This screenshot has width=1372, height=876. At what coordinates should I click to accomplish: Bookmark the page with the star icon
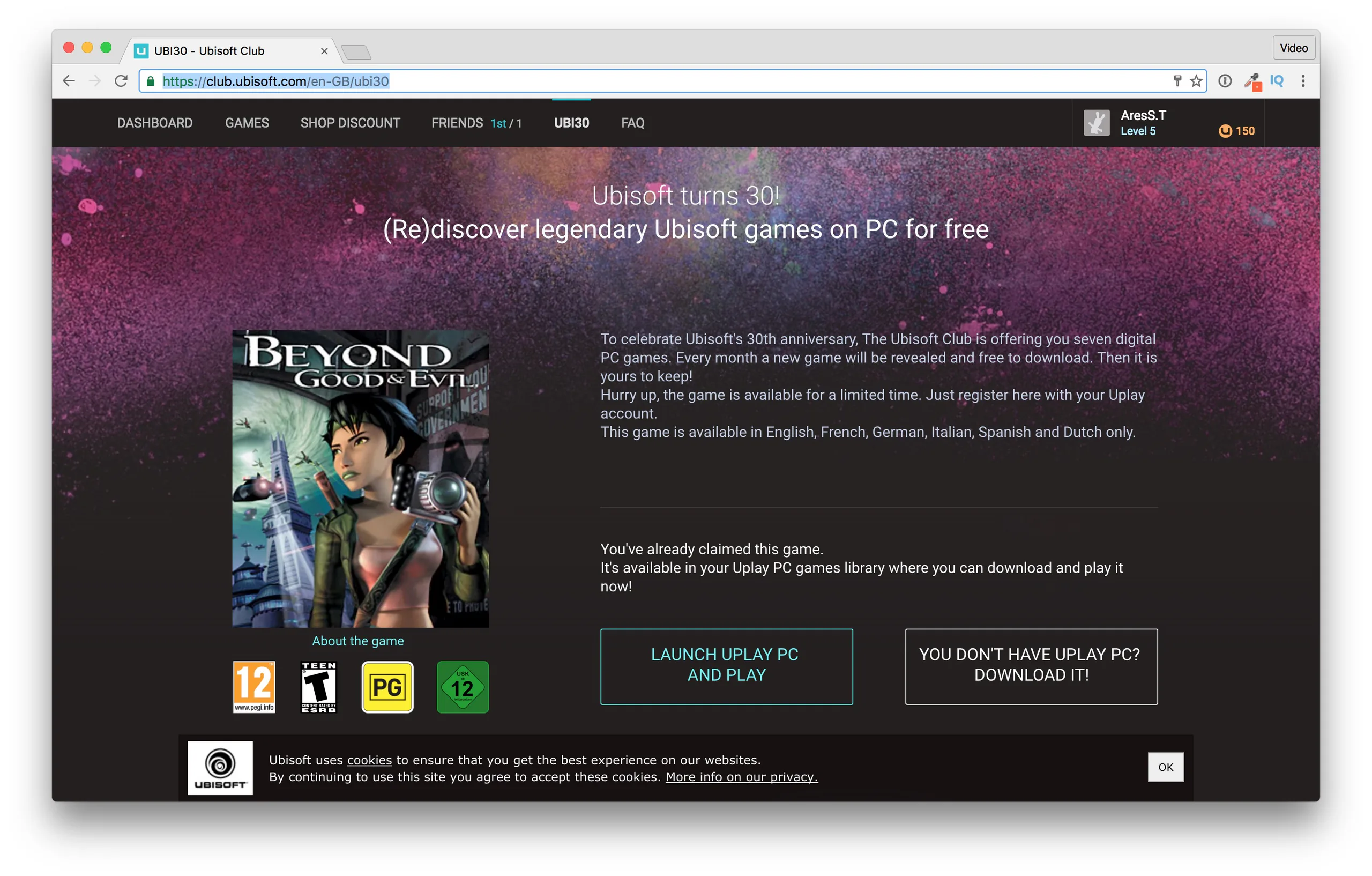[x=1196, y=81]
